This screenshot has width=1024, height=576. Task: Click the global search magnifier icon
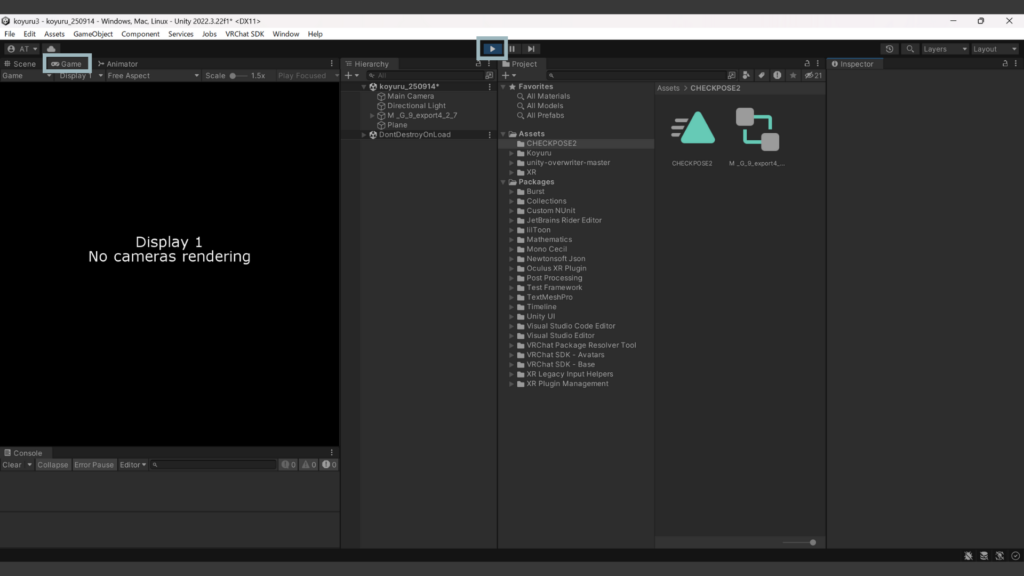click(x=910, y=48)
